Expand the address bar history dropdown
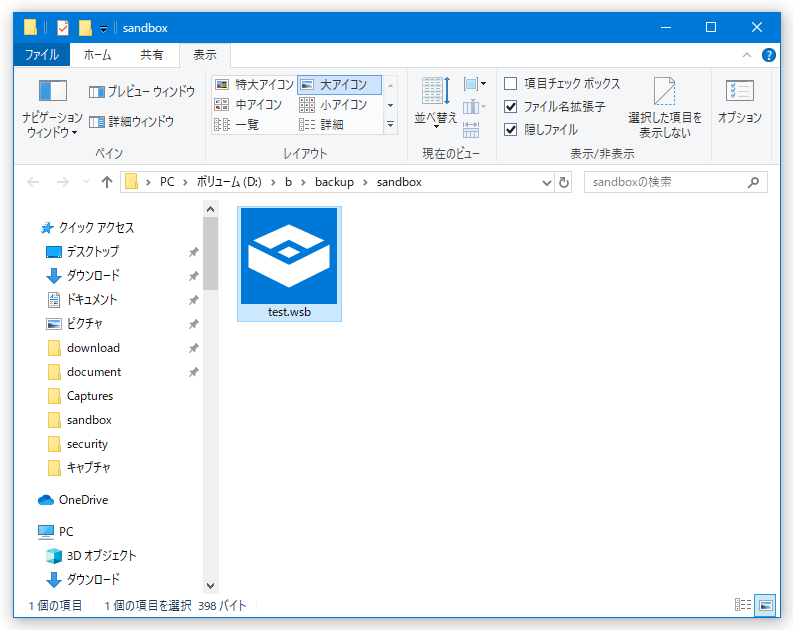Viewport: 793px width, 630px height. coord(547,183)
